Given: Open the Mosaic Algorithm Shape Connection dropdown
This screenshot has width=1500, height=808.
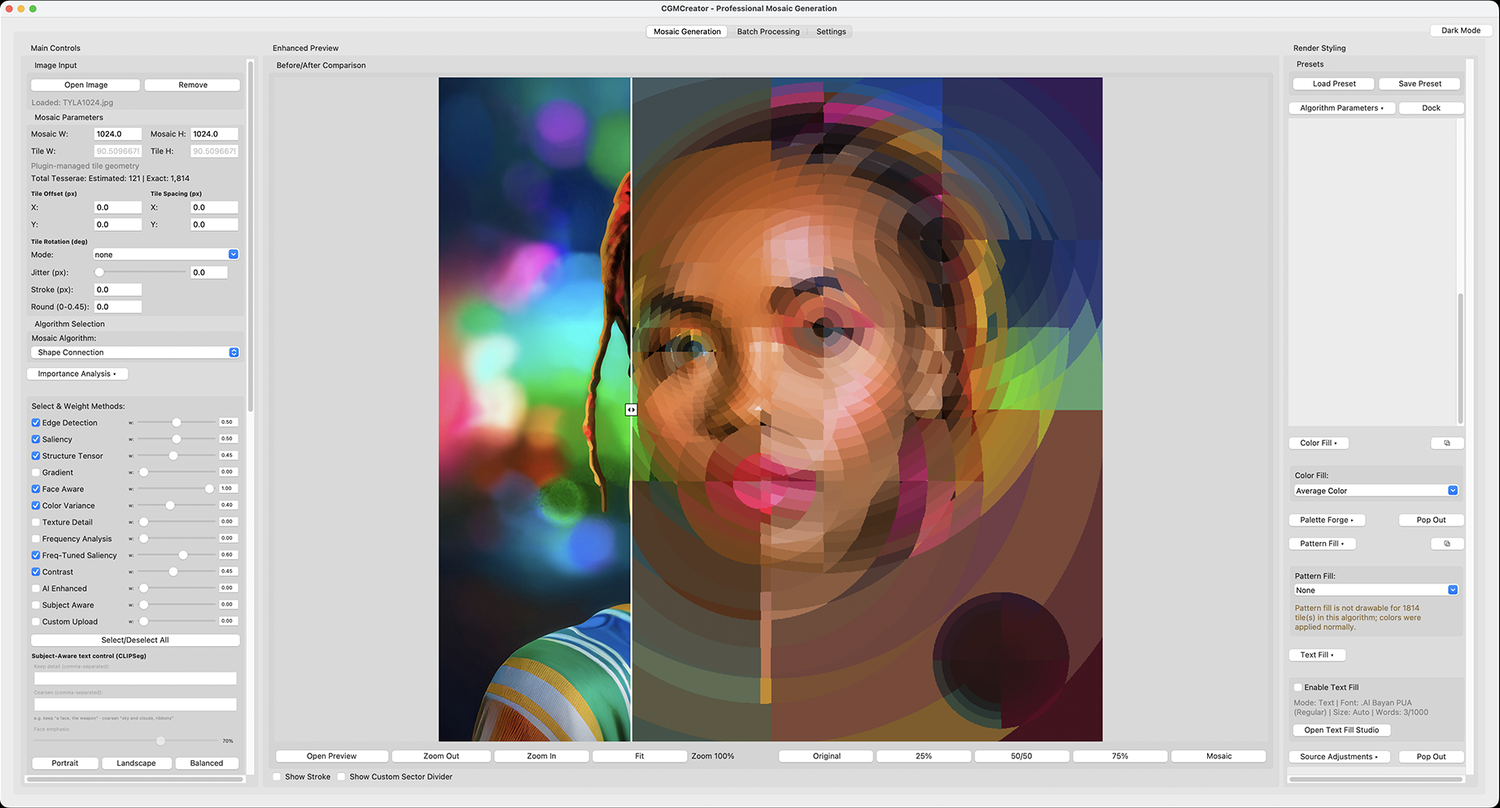Looking at the screenshot, I should coord(135,353).
